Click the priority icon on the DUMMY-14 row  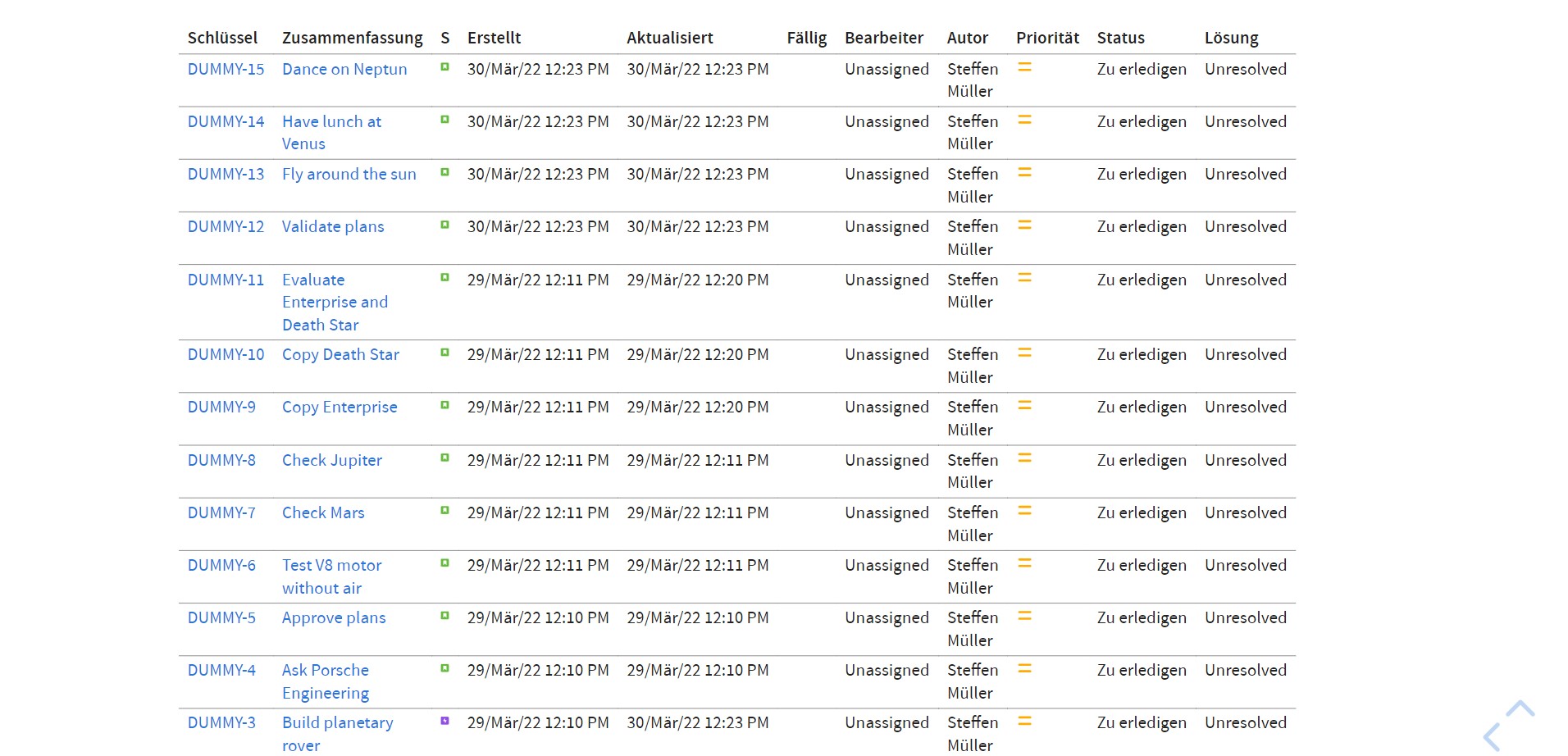(1024, 121)
